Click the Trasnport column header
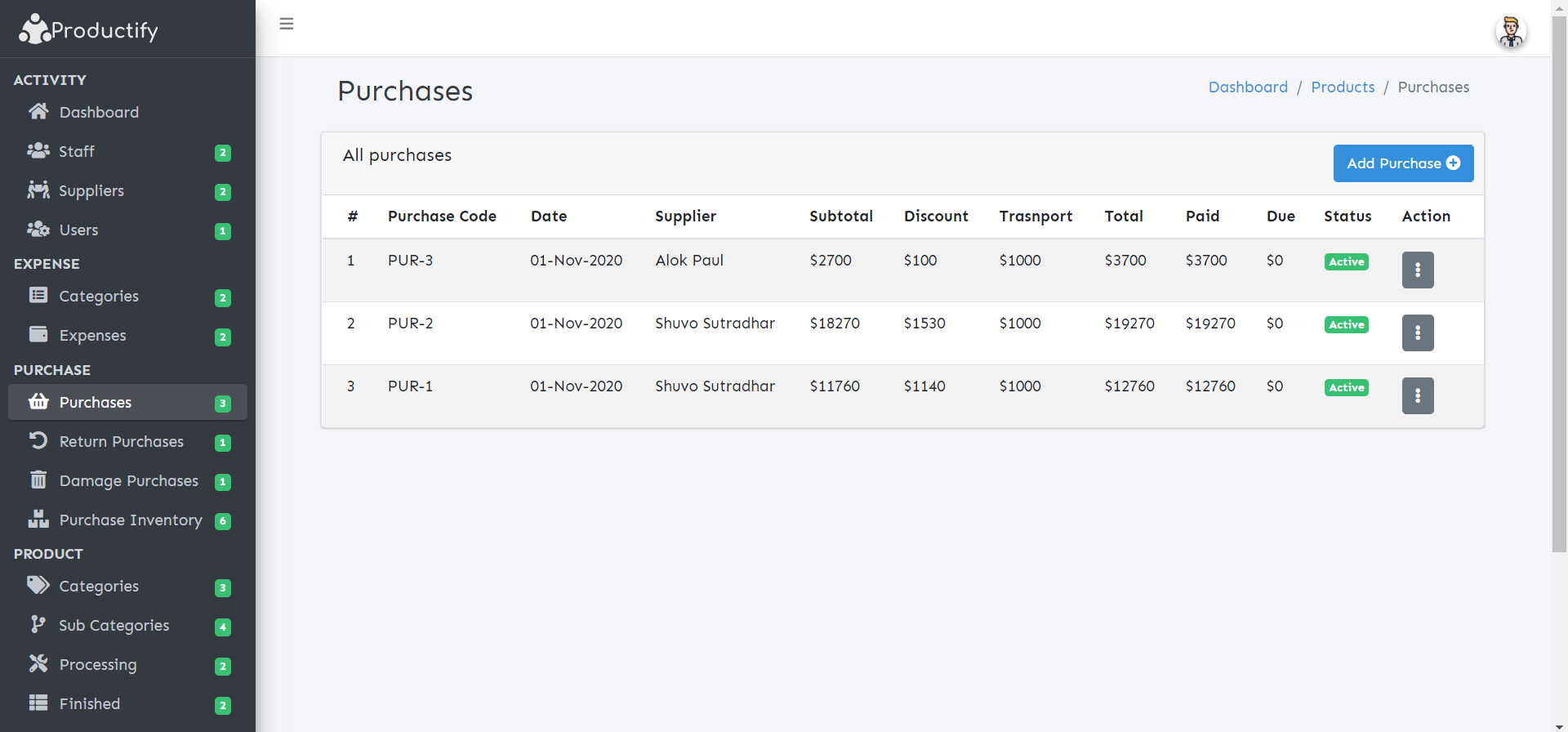 coord(1036,216)
